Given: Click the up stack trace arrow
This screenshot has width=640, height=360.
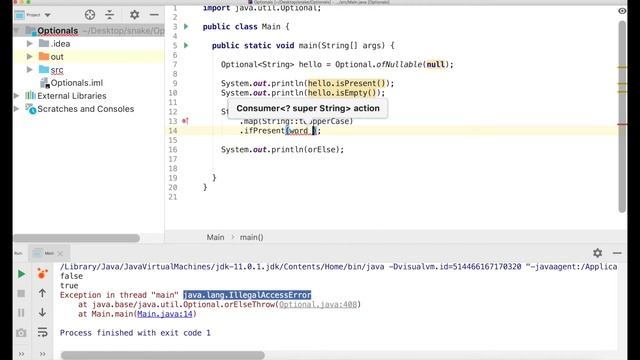Looking at the screenshot, I should (x=42, y=293).
